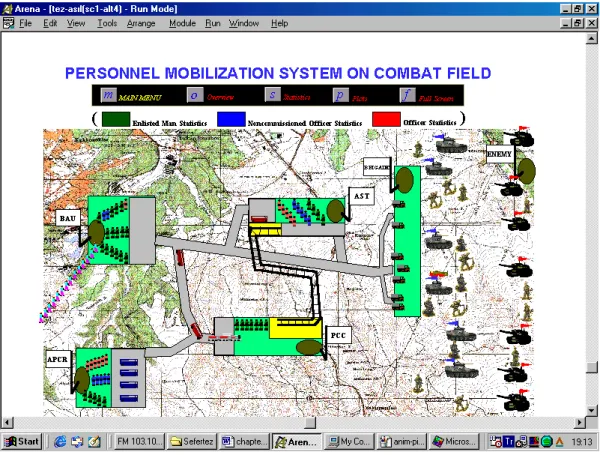The width and height of the screenshot is (600, 455).
Task: Open the Help menu
Action: point(279,23)
